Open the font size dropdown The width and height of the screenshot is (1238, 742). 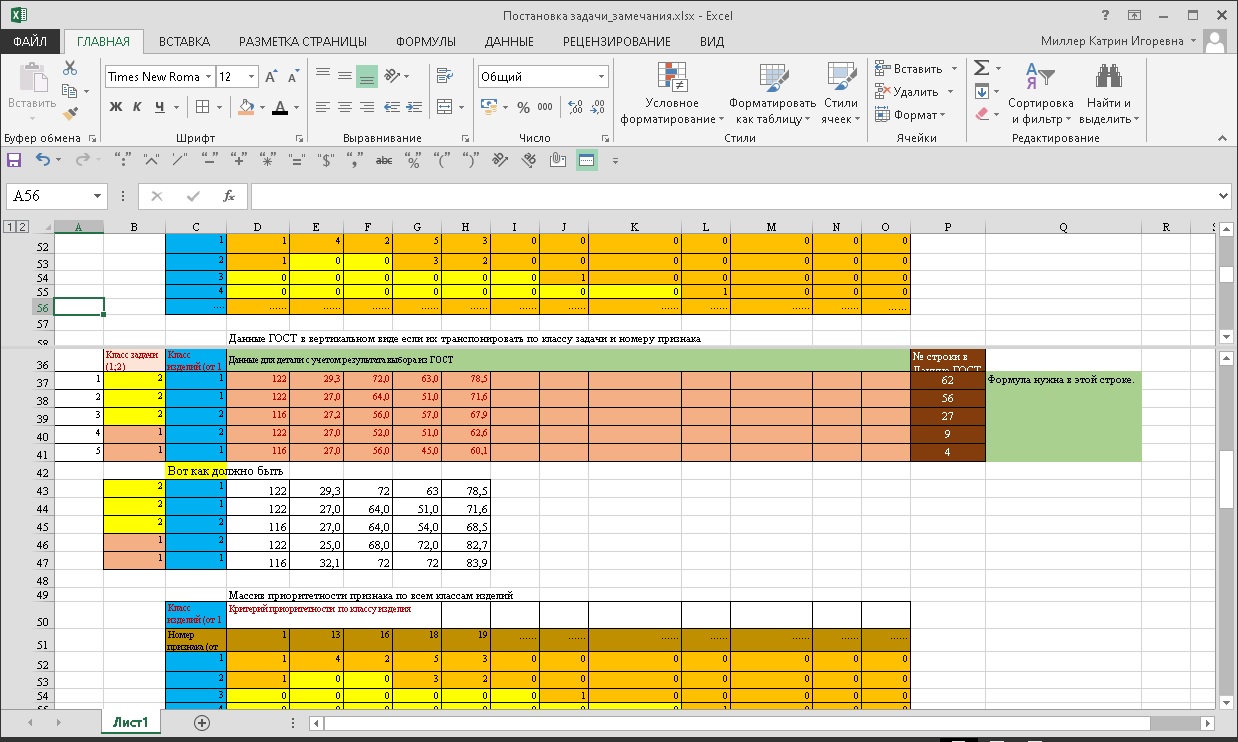(x=251, y=77)
